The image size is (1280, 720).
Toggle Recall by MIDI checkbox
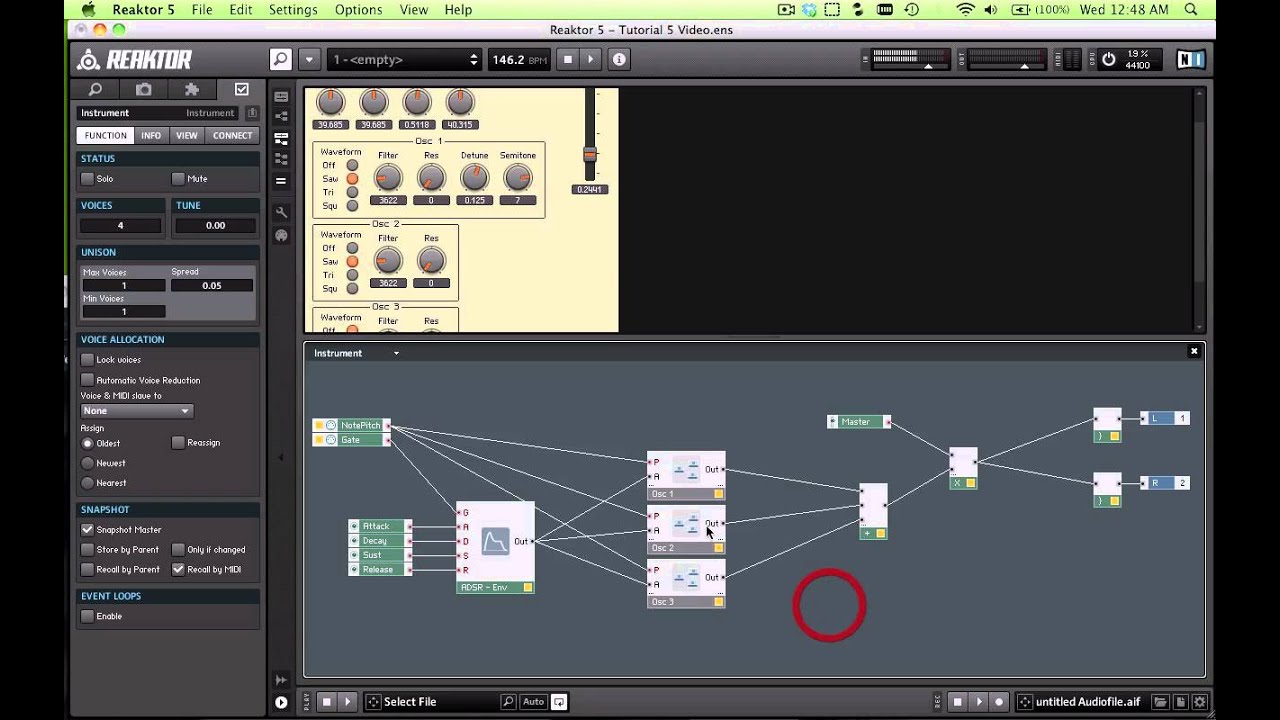click(178, 569)
